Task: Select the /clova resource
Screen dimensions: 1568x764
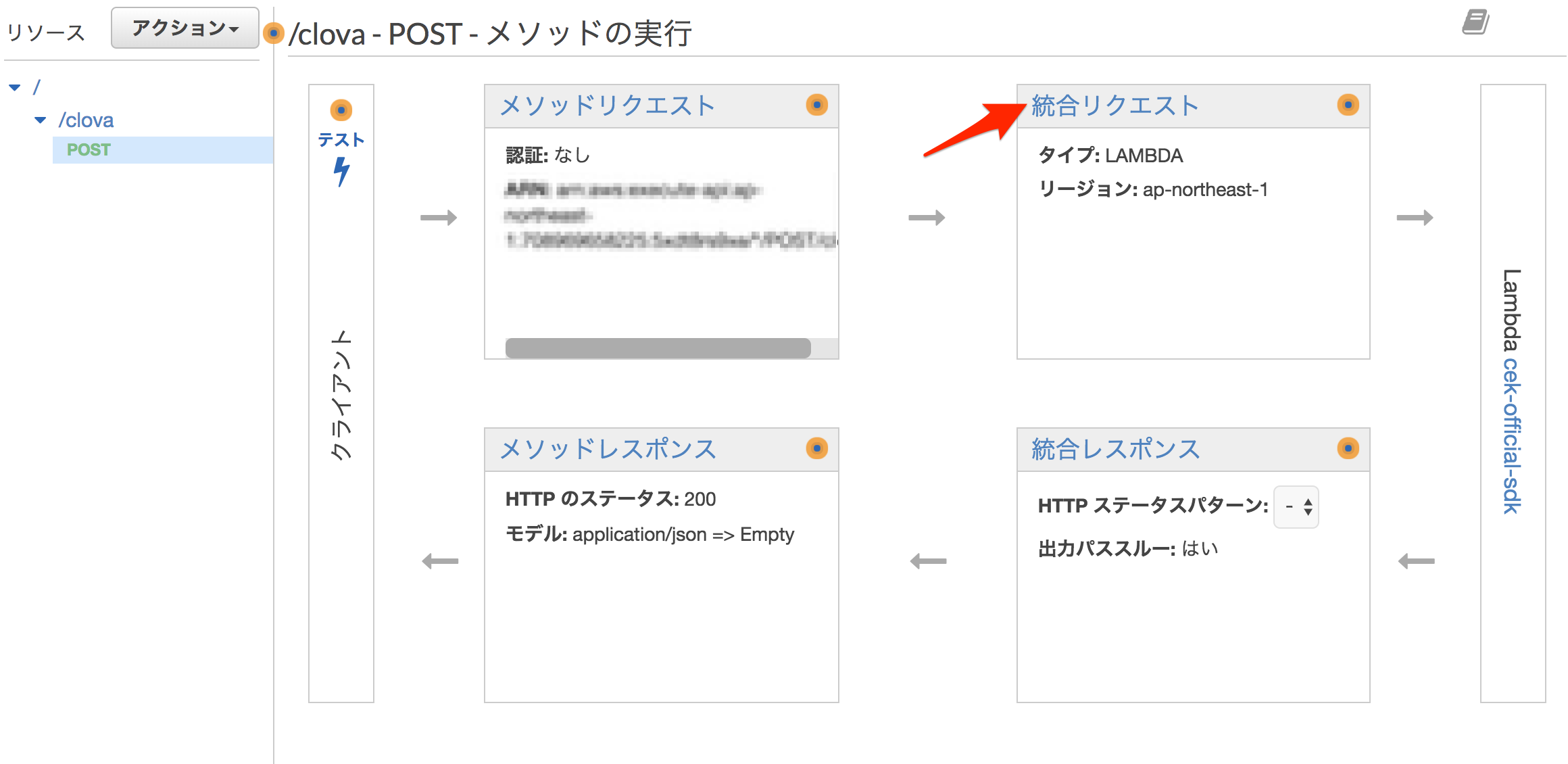Action: pos(86,120)
